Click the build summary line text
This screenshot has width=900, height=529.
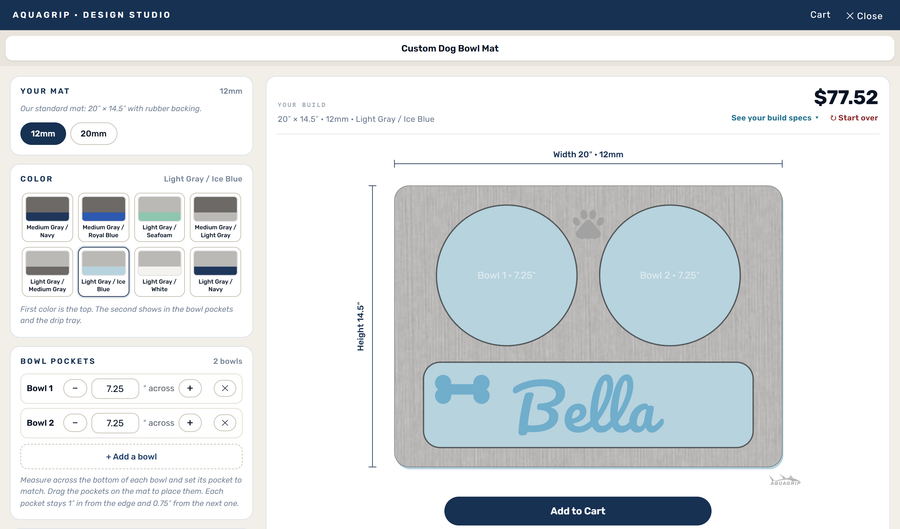(x=356, y=119)
